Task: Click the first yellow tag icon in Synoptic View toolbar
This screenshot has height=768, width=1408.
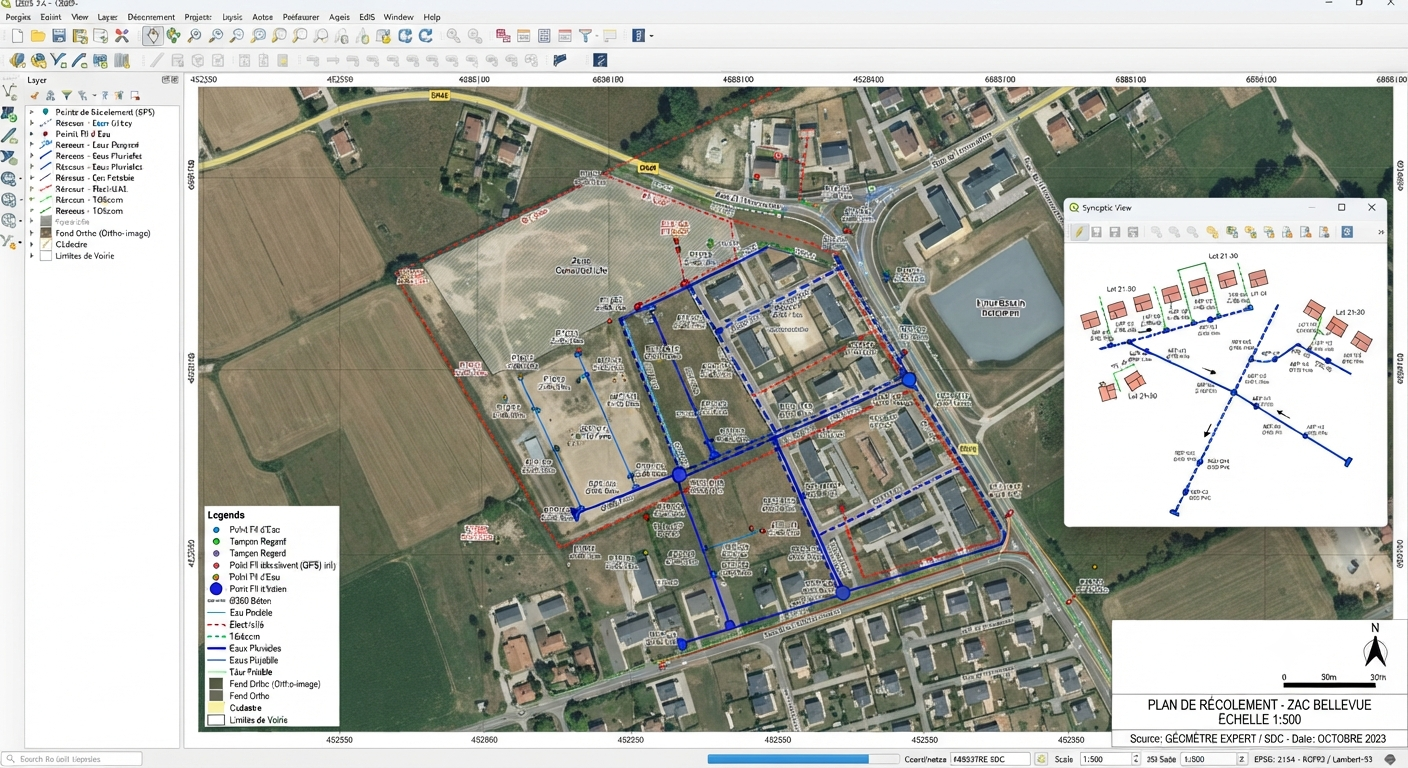Action: 1212,232
